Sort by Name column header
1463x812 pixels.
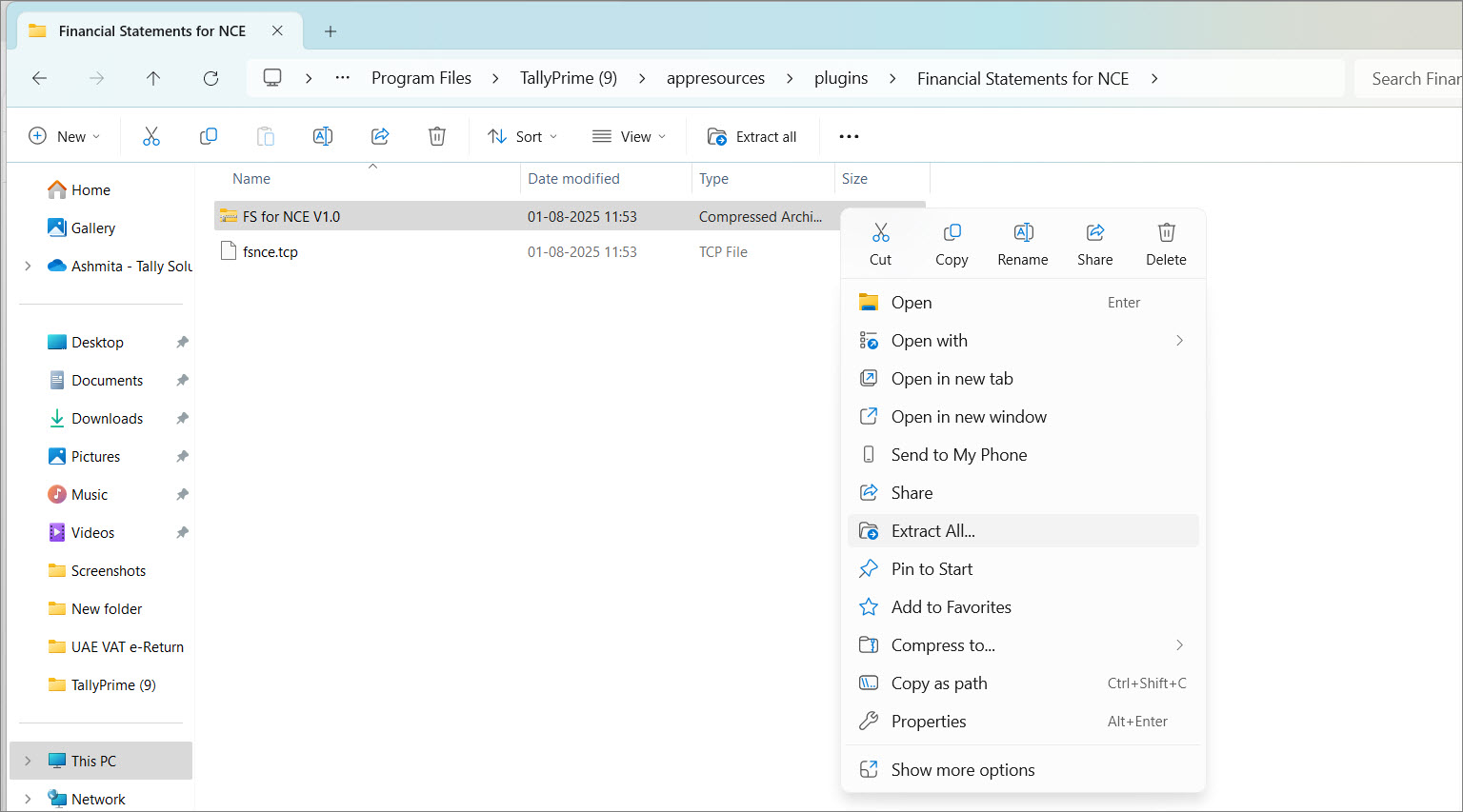coord(251,179)
